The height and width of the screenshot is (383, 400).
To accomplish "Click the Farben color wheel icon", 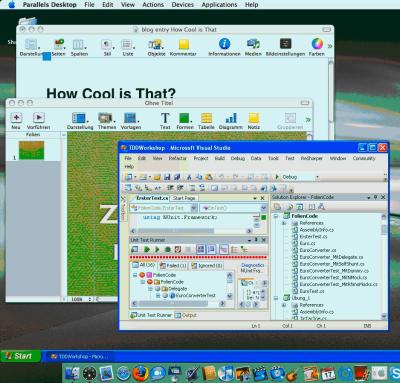I will click(x=317, y=44).
